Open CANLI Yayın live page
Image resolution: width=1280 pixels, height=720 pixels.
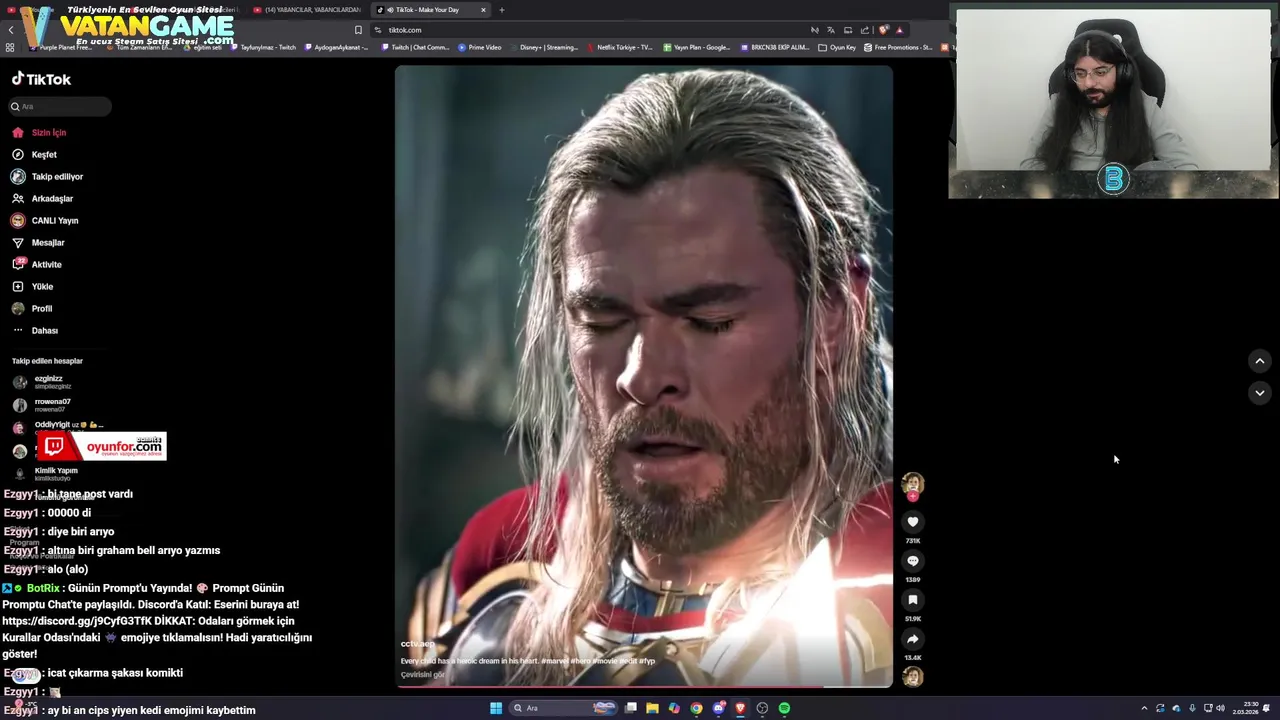(x=44, y=221)
